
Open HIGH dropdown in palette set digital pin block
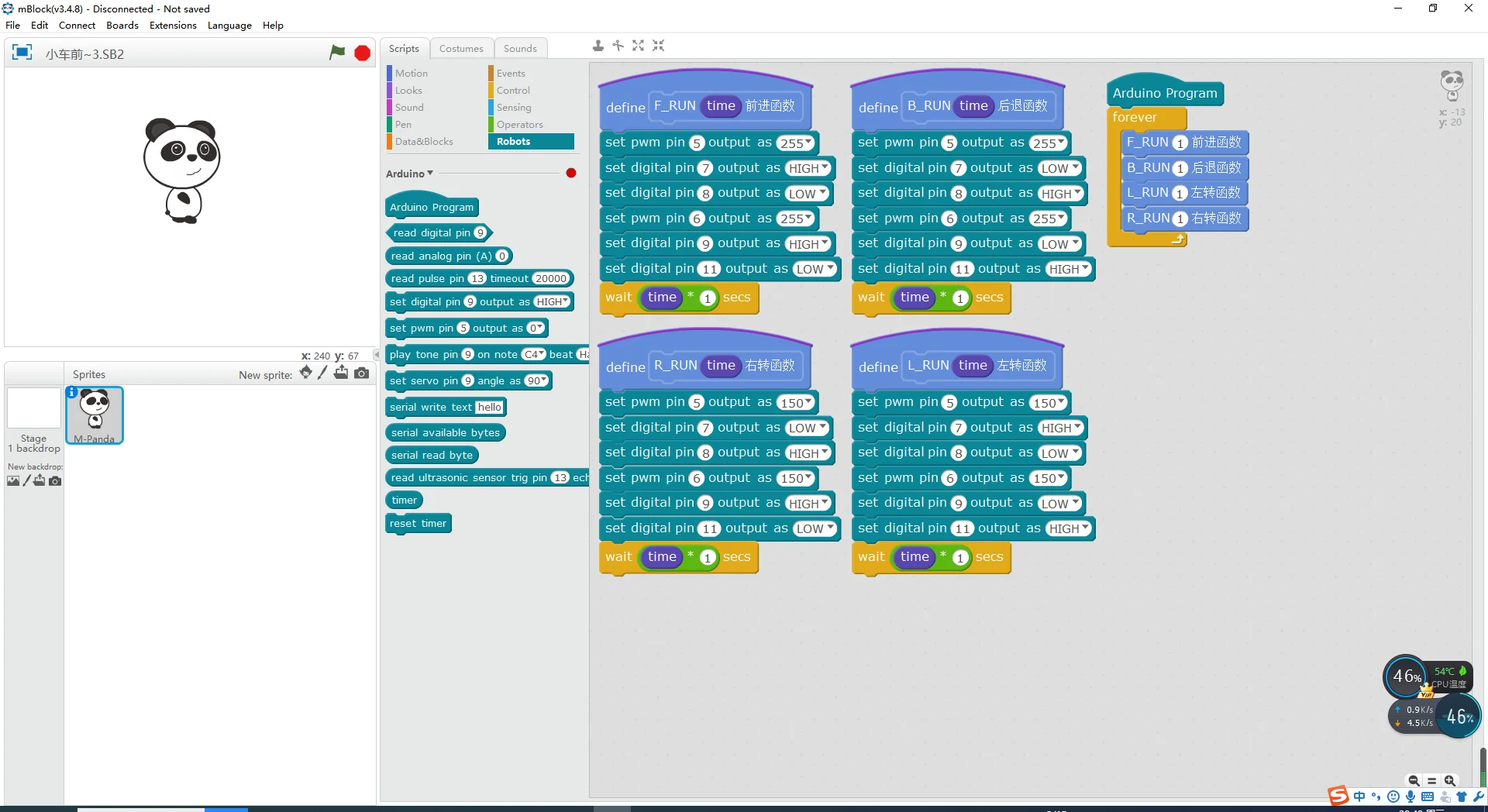coord(553,302)
